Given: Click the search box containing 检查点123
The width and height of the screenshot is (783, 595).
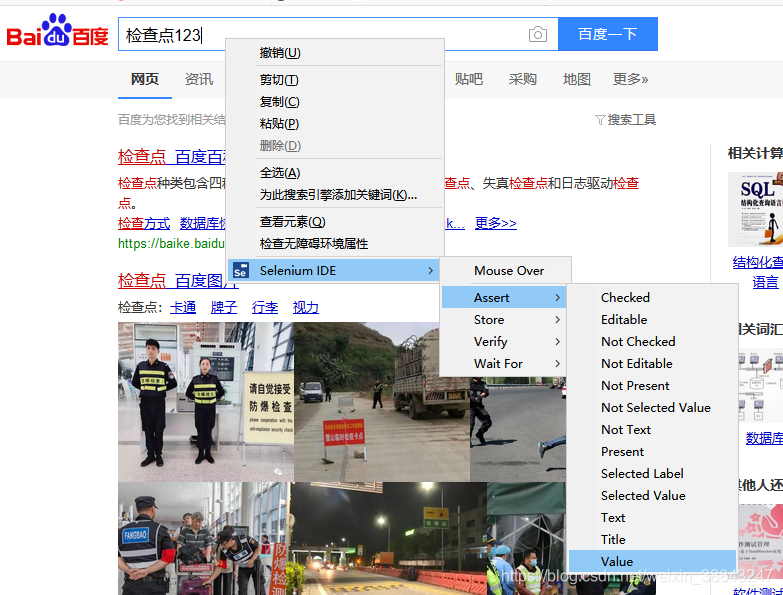Looking at the screenshot, I should [x=338, y=34].
